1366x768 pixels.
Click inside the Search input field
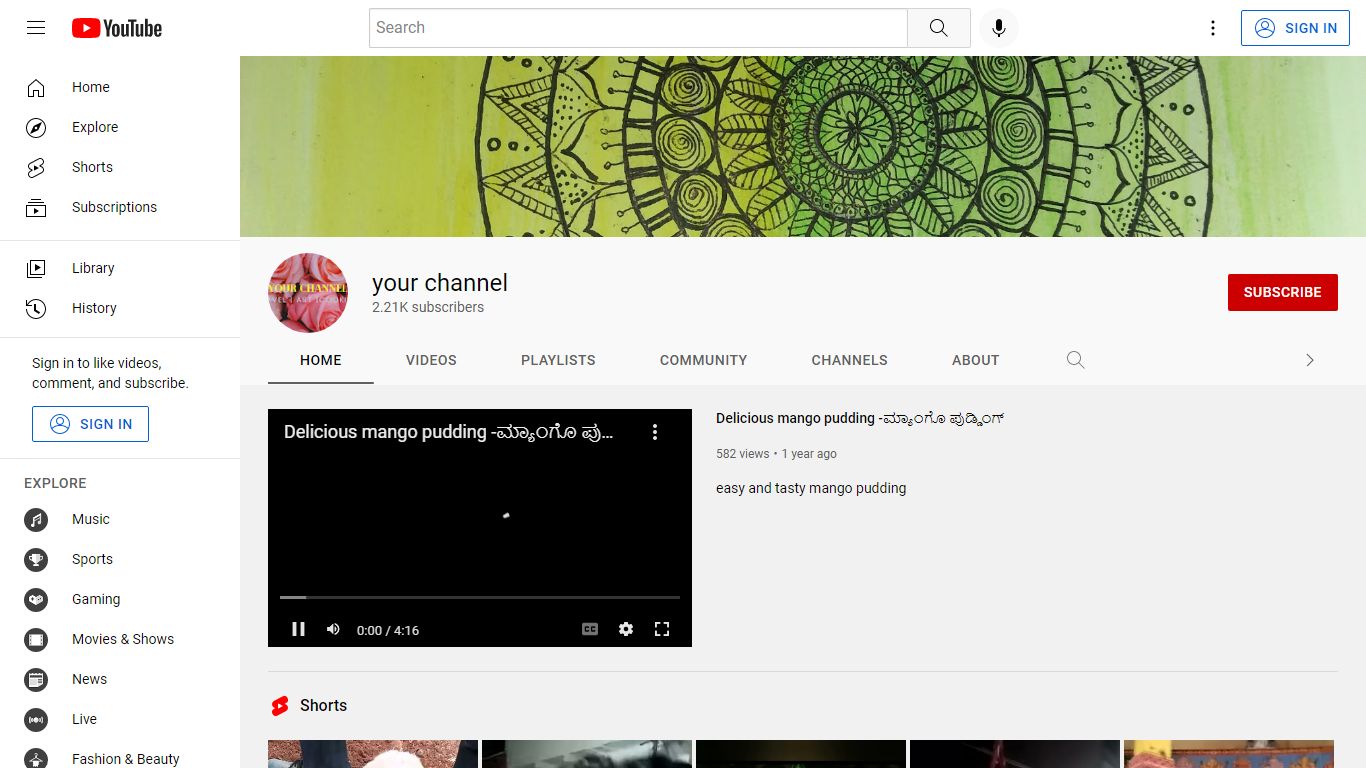click(638, 28)
